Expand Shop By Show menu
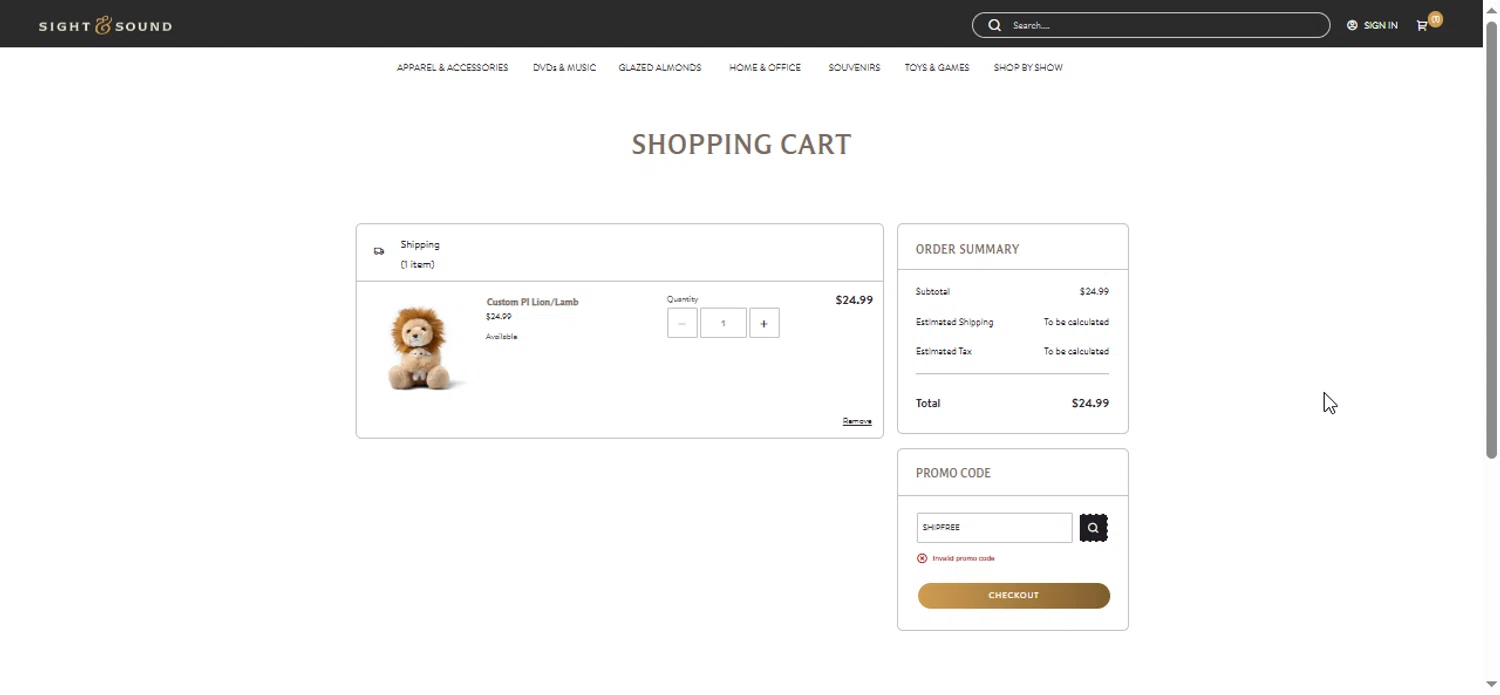 pos(1028,68)
